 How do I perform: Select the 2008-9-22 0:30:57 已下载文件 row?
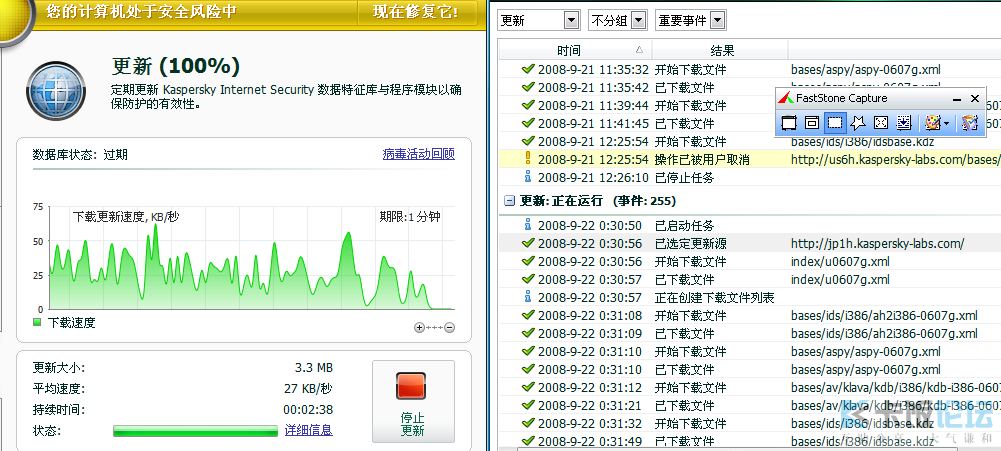pos(749,279)
